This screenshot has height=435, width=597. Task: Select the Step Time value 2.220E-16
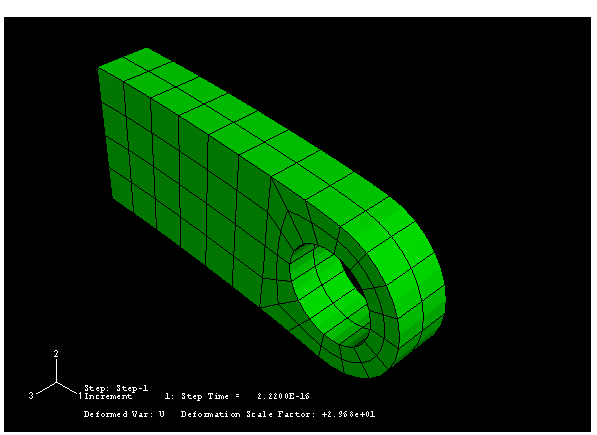[283, 396]
